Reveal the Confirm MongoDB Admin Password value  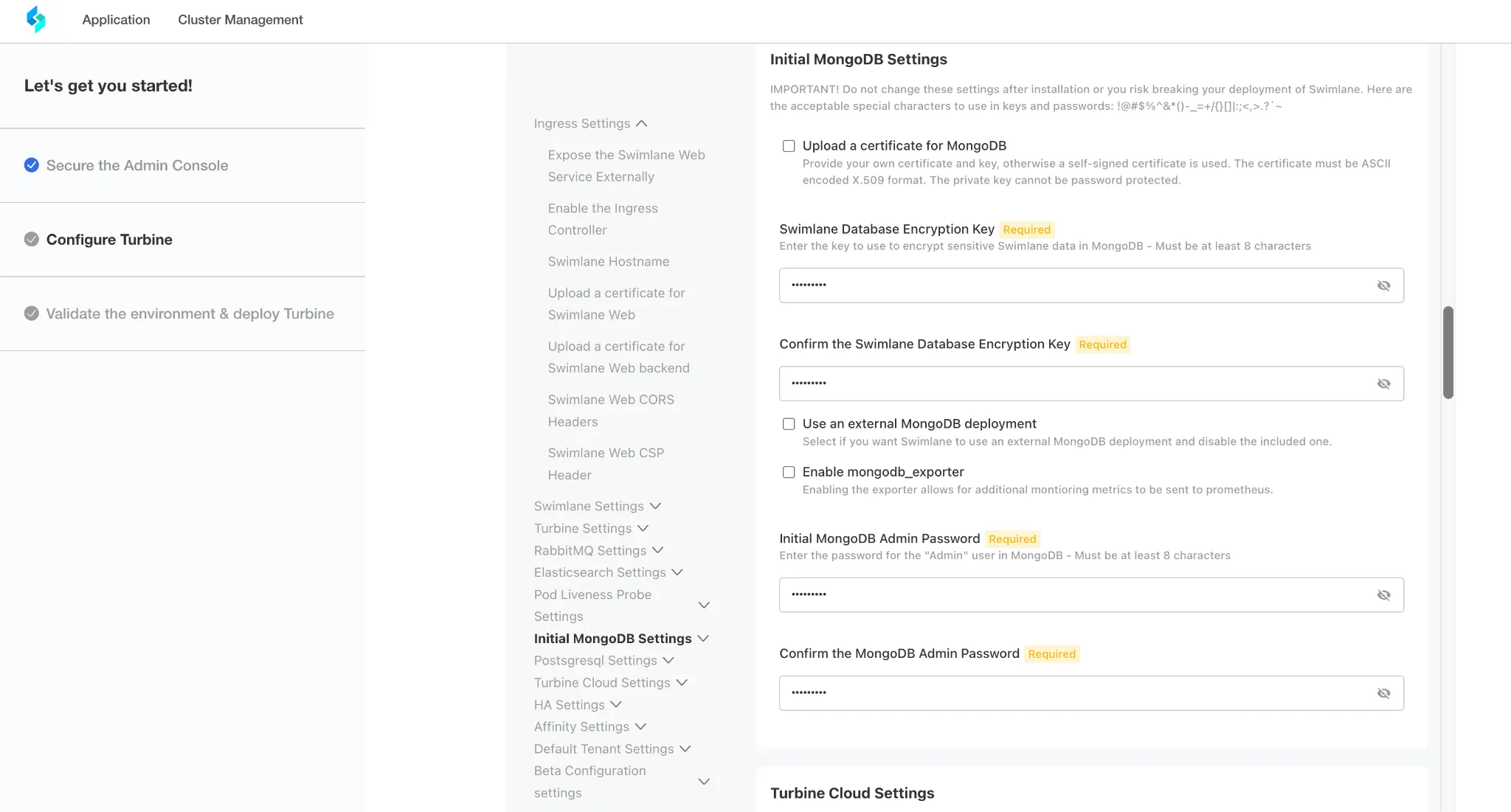[1383, 693]
